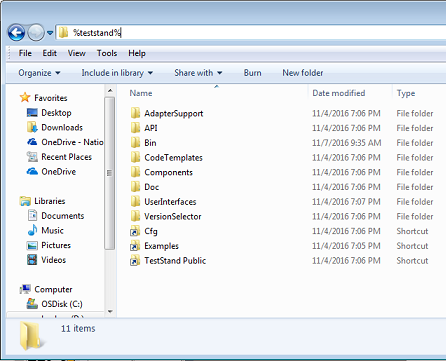Viewport: 446px width, 361px height.
Task: Select the Favorites star icon
Action: pos(25,97)
